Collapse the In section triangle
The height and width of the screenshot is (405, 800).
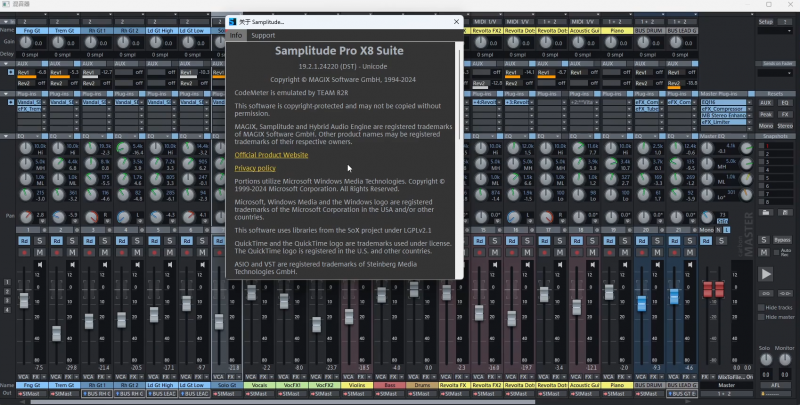pos(6,22)
